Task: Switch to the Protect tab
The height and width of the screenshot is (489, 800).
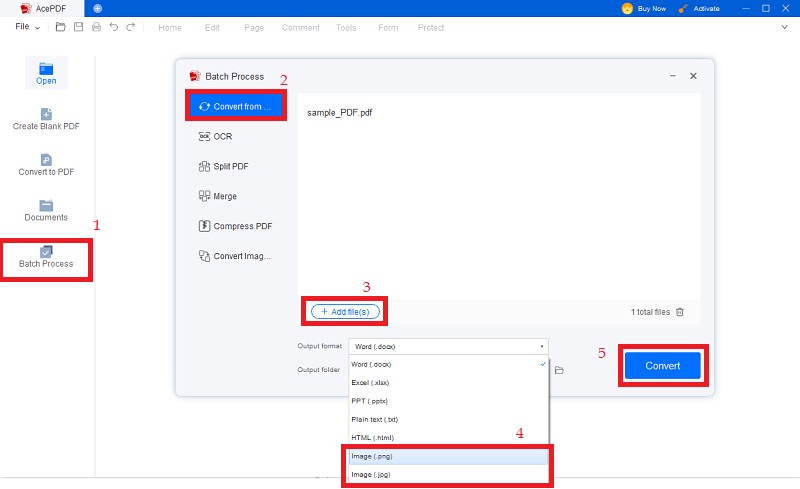Action: (431, 28)
